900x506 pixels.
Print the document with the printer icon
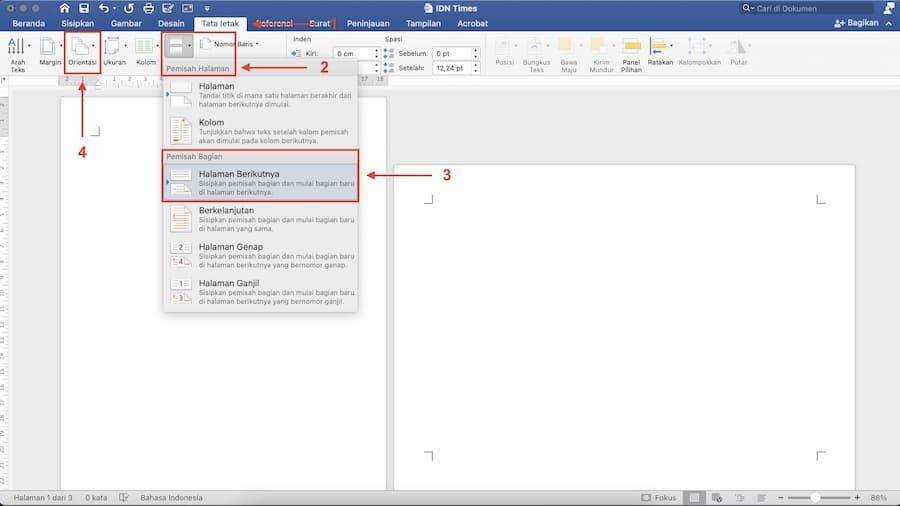(x=149, y=8)
